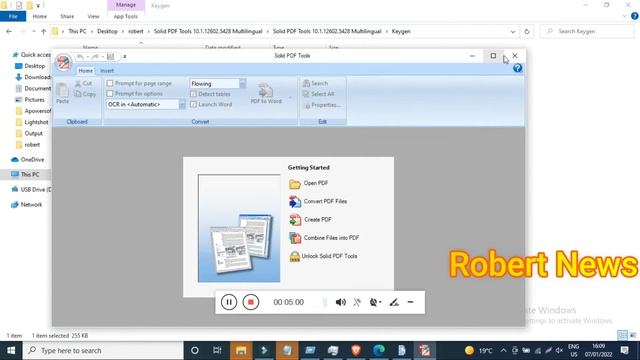
Task: Click the Search Keygen box in Explorer
Action: [x=587, y=31]
